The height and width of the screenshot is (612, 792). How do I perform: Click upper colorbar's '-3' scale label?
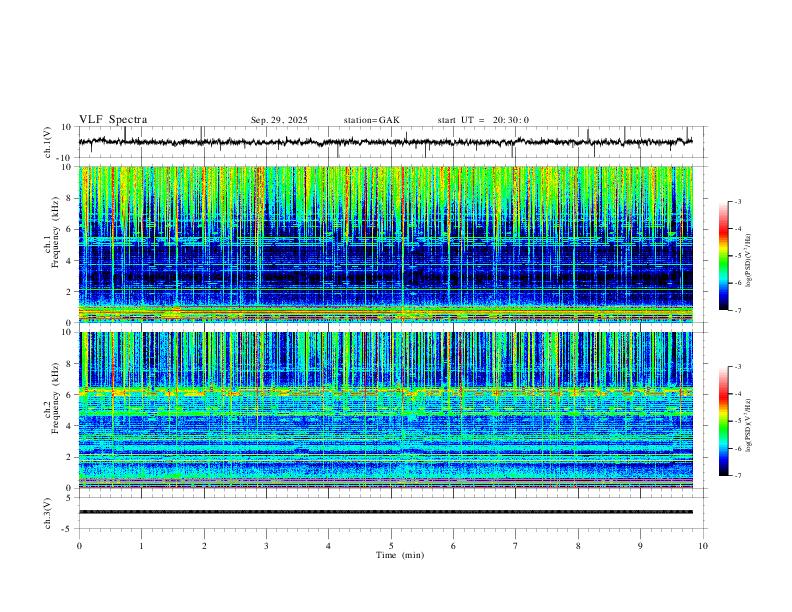737,201
